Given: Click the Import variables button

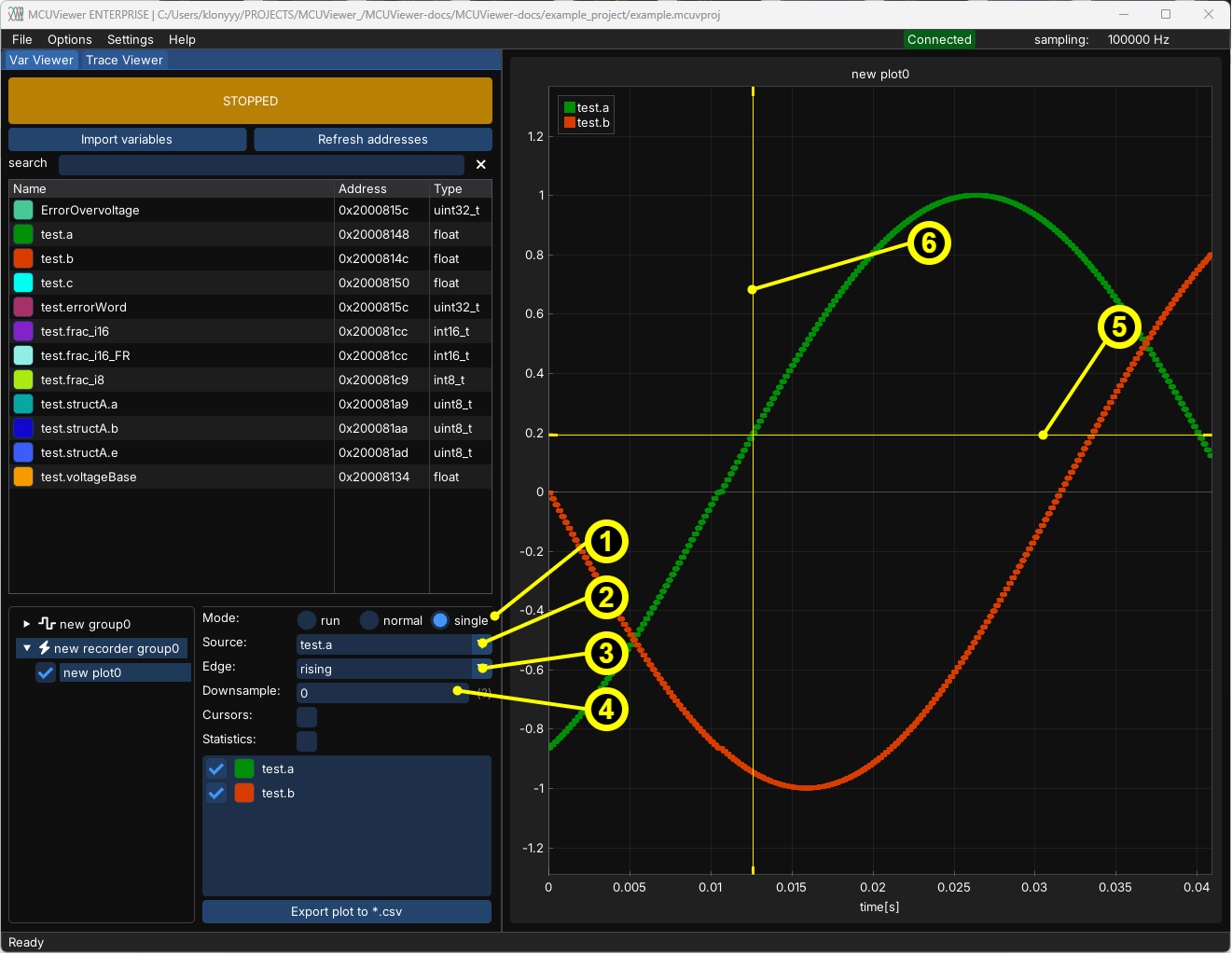Looking at the screenshot, I should pos(127,140).
